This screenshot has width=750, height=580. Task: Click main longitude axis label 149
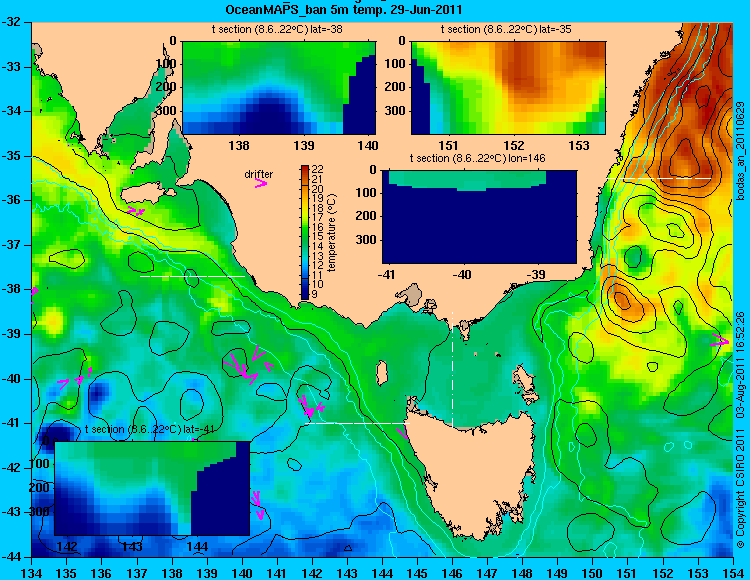(x=557, y=573)
